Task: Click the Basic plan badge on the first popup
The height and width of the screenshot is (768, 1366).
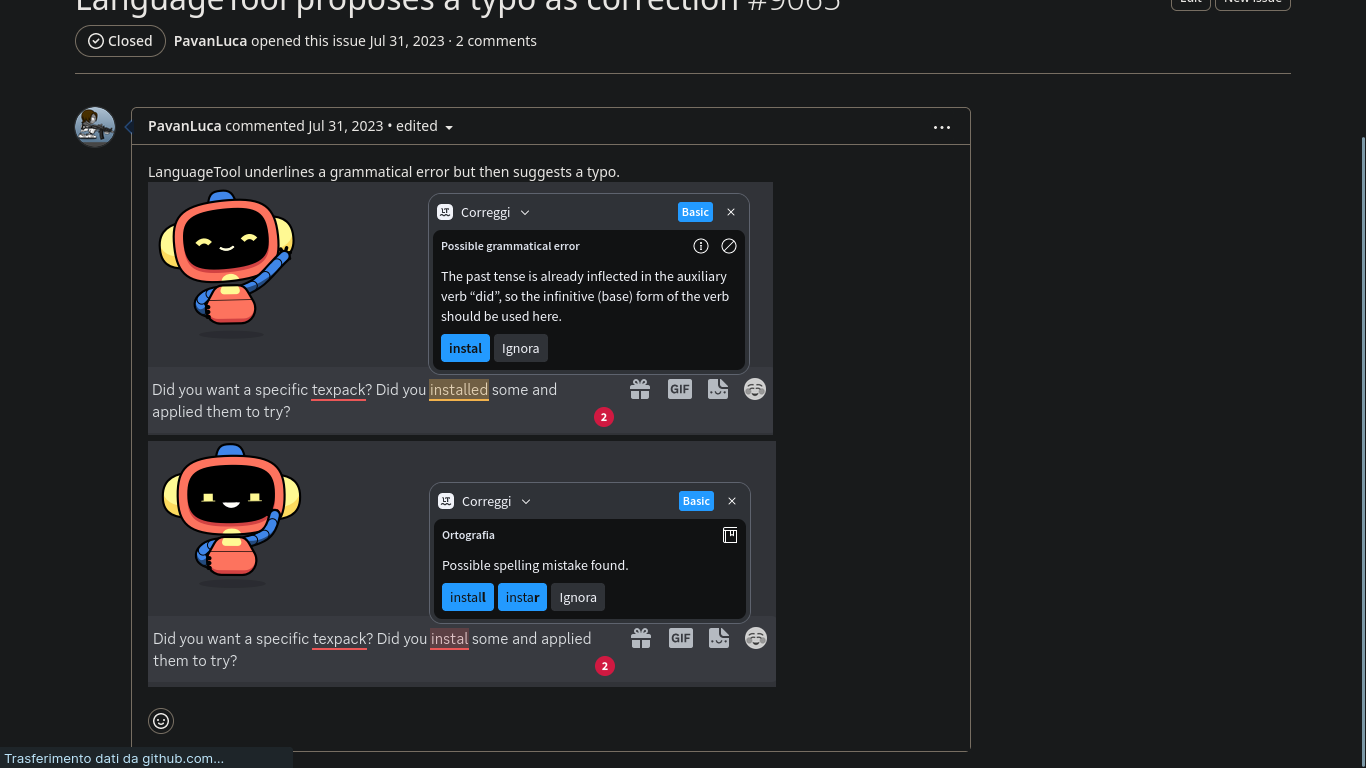Action: pos(695,212)
